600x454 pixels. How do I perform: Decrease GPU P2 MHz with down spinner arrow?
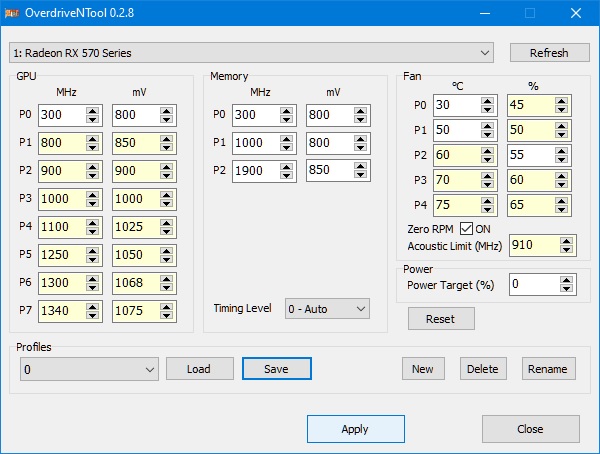point(93,175)
